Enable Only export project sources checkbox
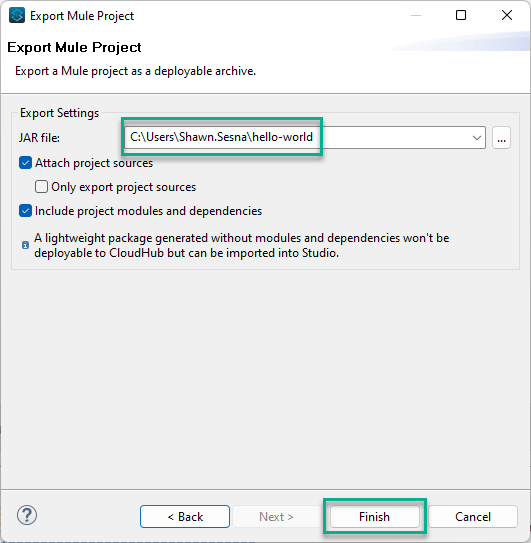Image resolution: width=531 pixels, height=543 pixels. pos(41,187)
